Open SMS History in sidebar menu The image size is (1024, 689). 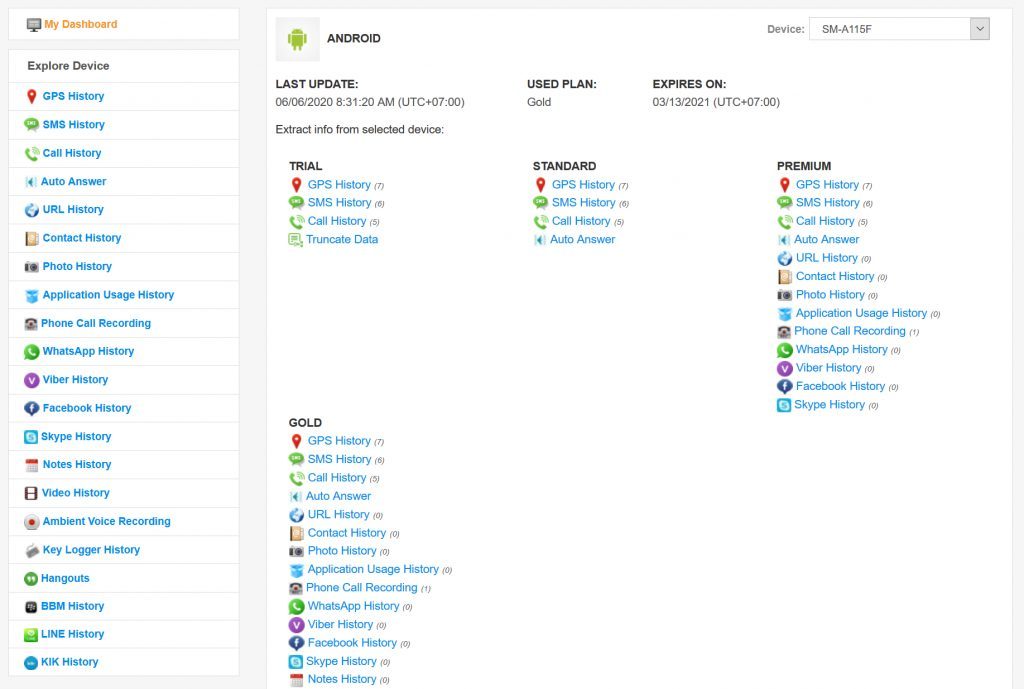pyautogui.click(x=73, y=124)
